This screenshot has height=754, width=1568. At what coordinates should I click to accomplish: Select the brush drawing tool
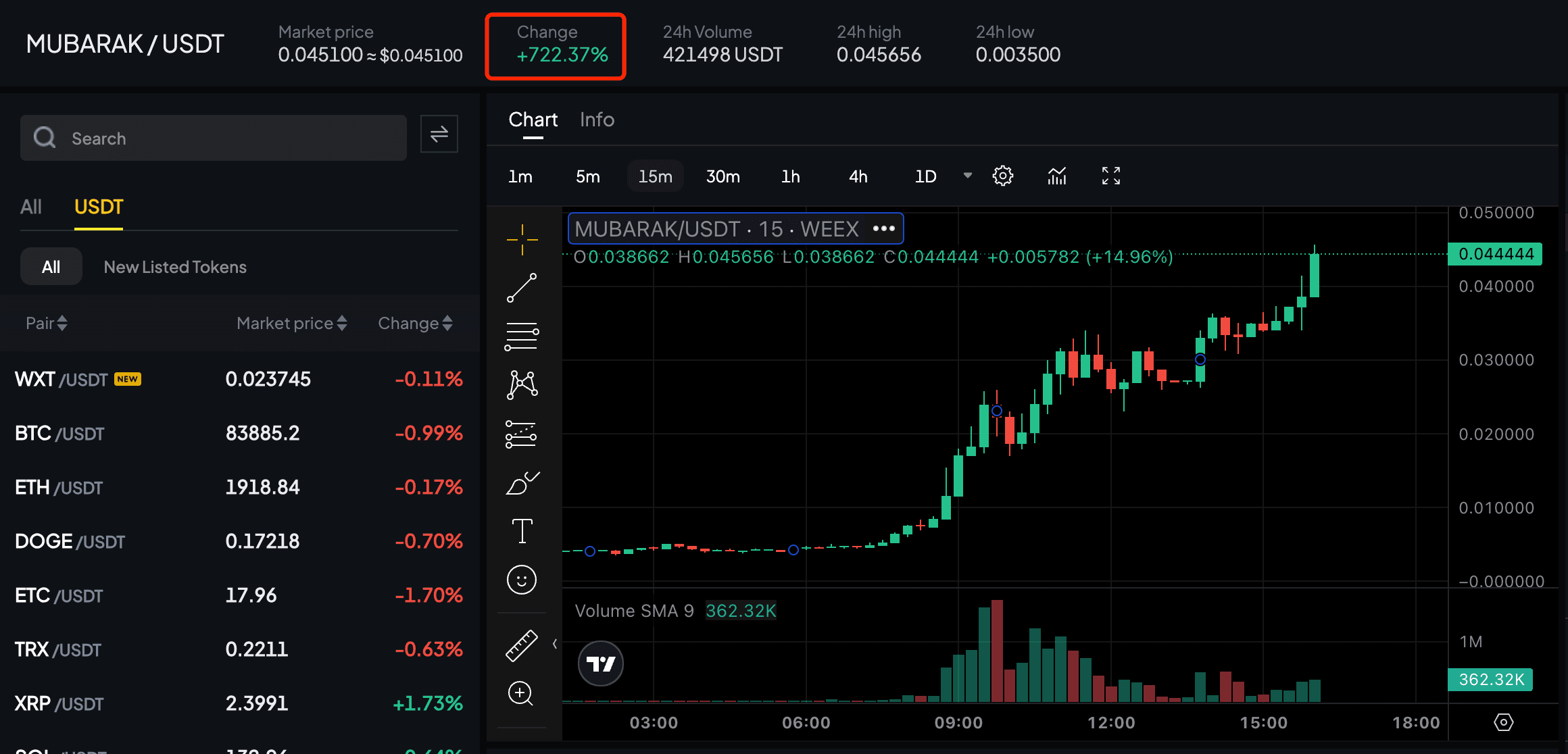[x=521, y=482]
